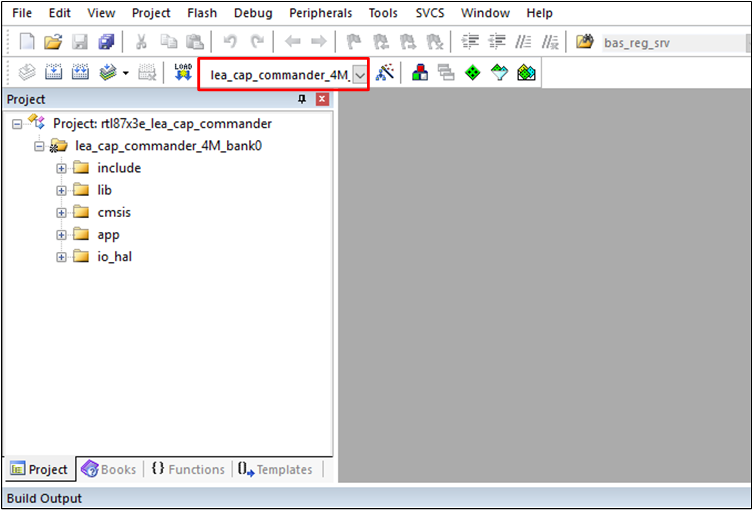Select the io_hal folder
Viewport: 753px width, 510px height.
click(114, 256)
